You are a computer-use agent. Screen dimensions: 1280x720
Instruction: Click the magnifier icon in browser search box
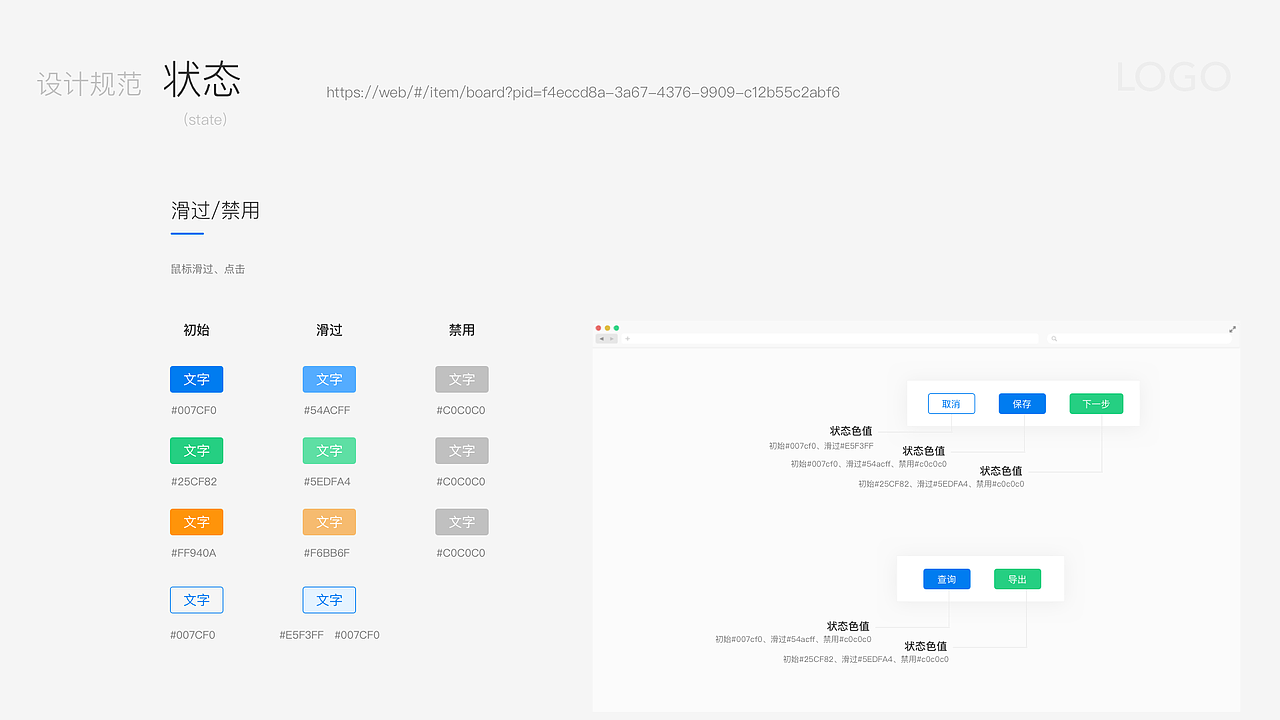click(1054, 339)
